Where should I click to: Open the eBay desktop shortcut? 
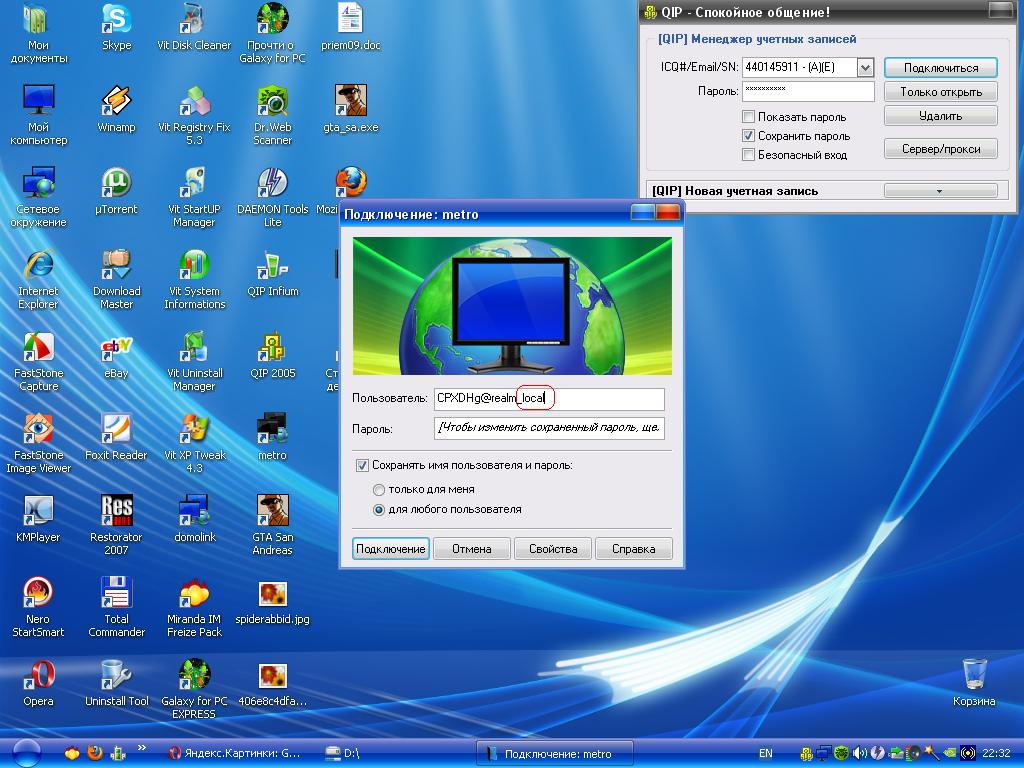[x=116, y=356]
